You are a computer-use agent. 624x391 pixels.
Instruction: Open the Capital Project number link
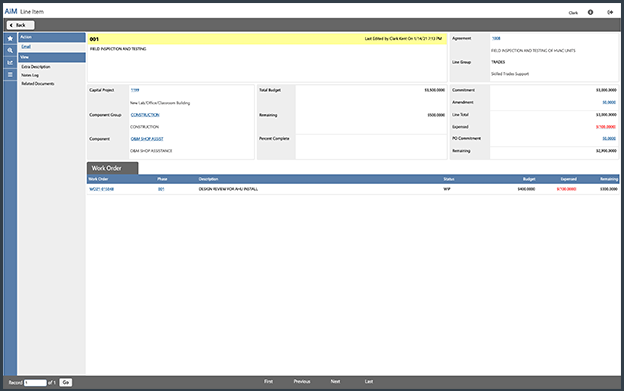(x=135, y=90)
